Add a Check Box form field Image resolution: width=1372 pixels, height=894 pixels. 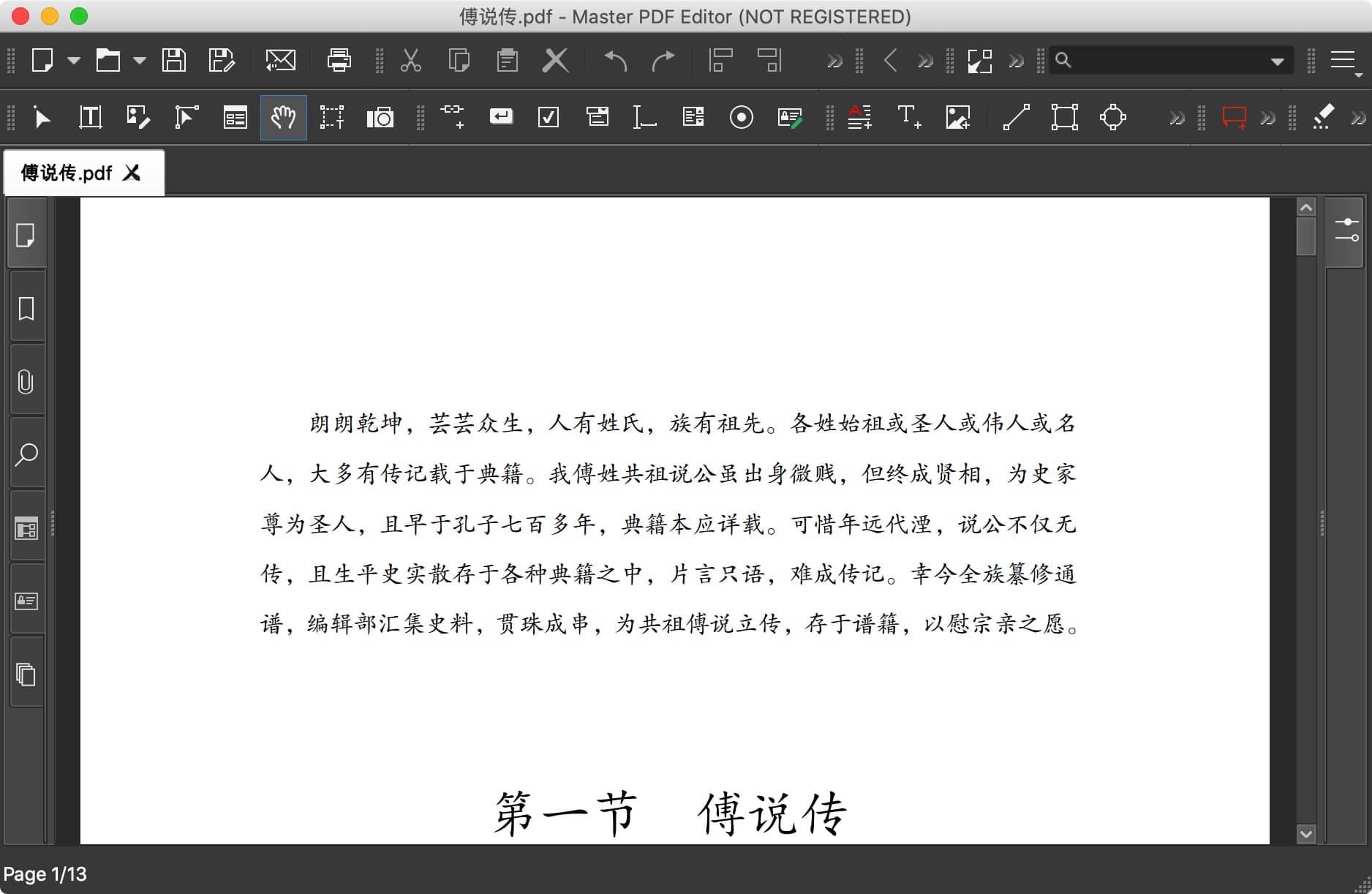click(549, 117)
